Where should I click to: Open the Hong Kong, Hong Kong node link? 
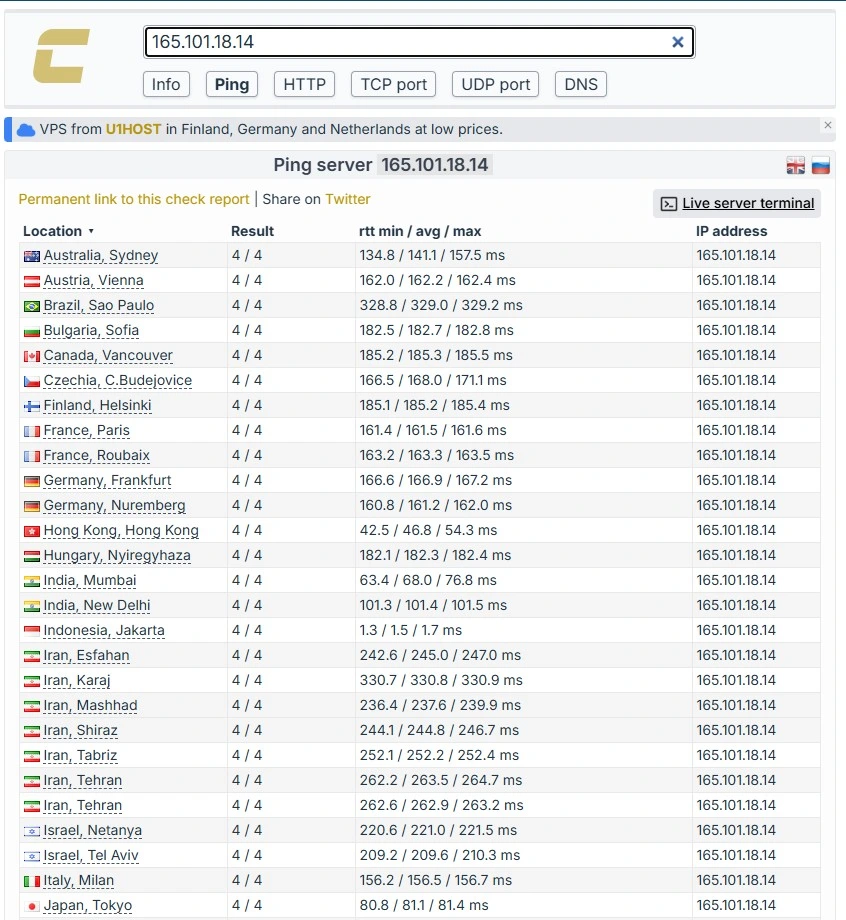pos(121,530)
